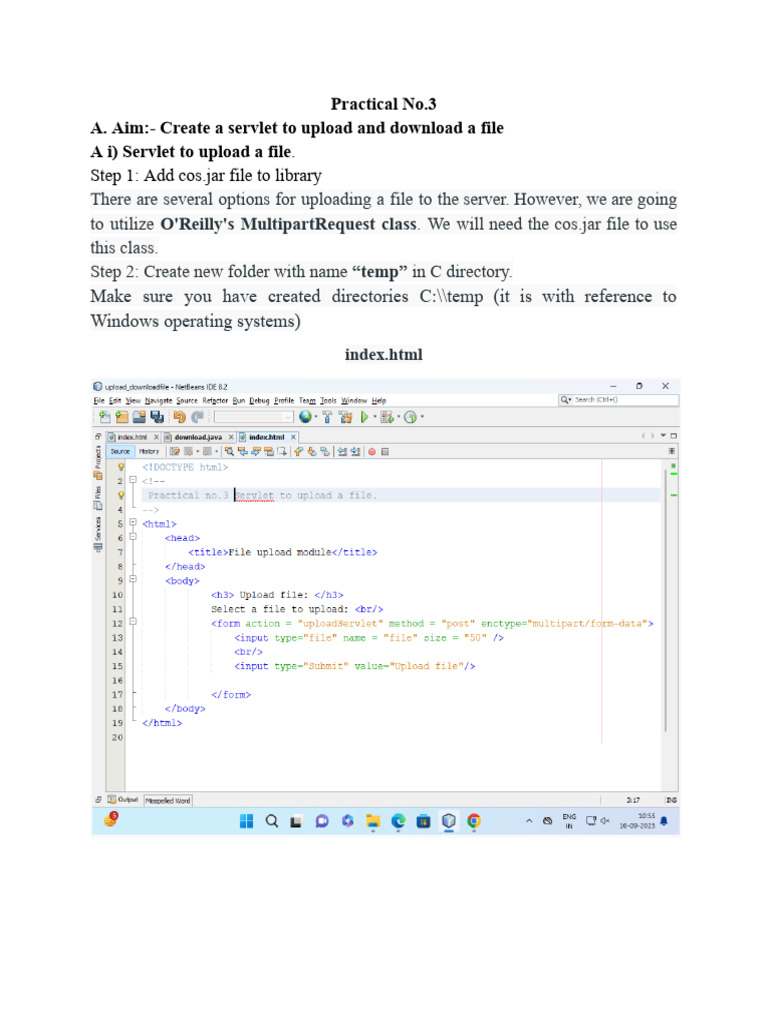Click the Stop Macro Recording icon
The image size is (768, 1024).
[385, 451]
